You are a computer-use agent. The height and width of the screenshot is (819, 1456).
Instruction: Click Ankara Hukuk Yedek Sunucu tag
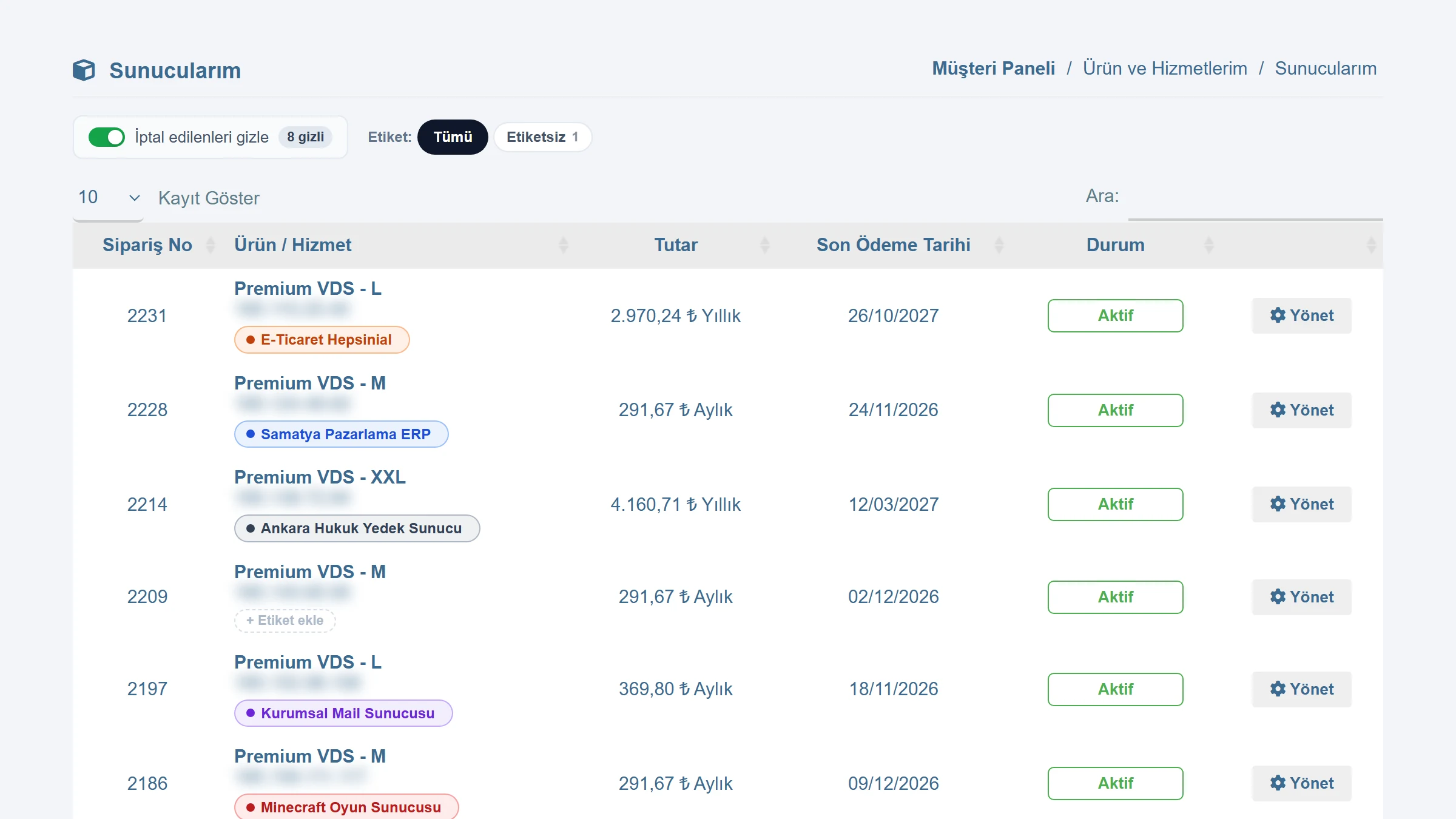pyautogui.click(x=357, y=528)
